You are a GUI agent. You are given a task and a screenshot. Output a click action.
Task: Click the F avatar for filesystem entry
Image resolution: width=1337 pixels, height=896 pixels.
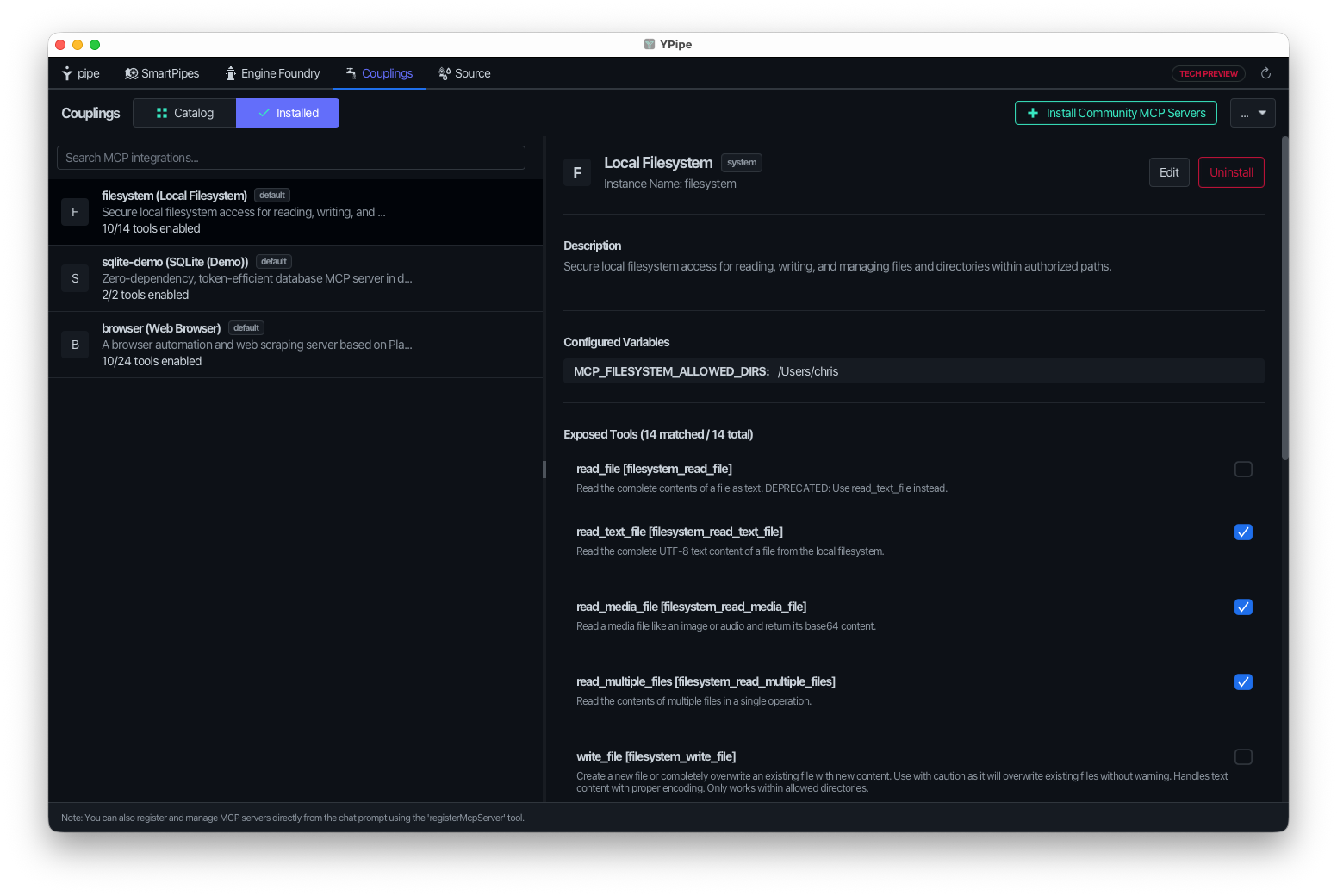tap(75, 212)
